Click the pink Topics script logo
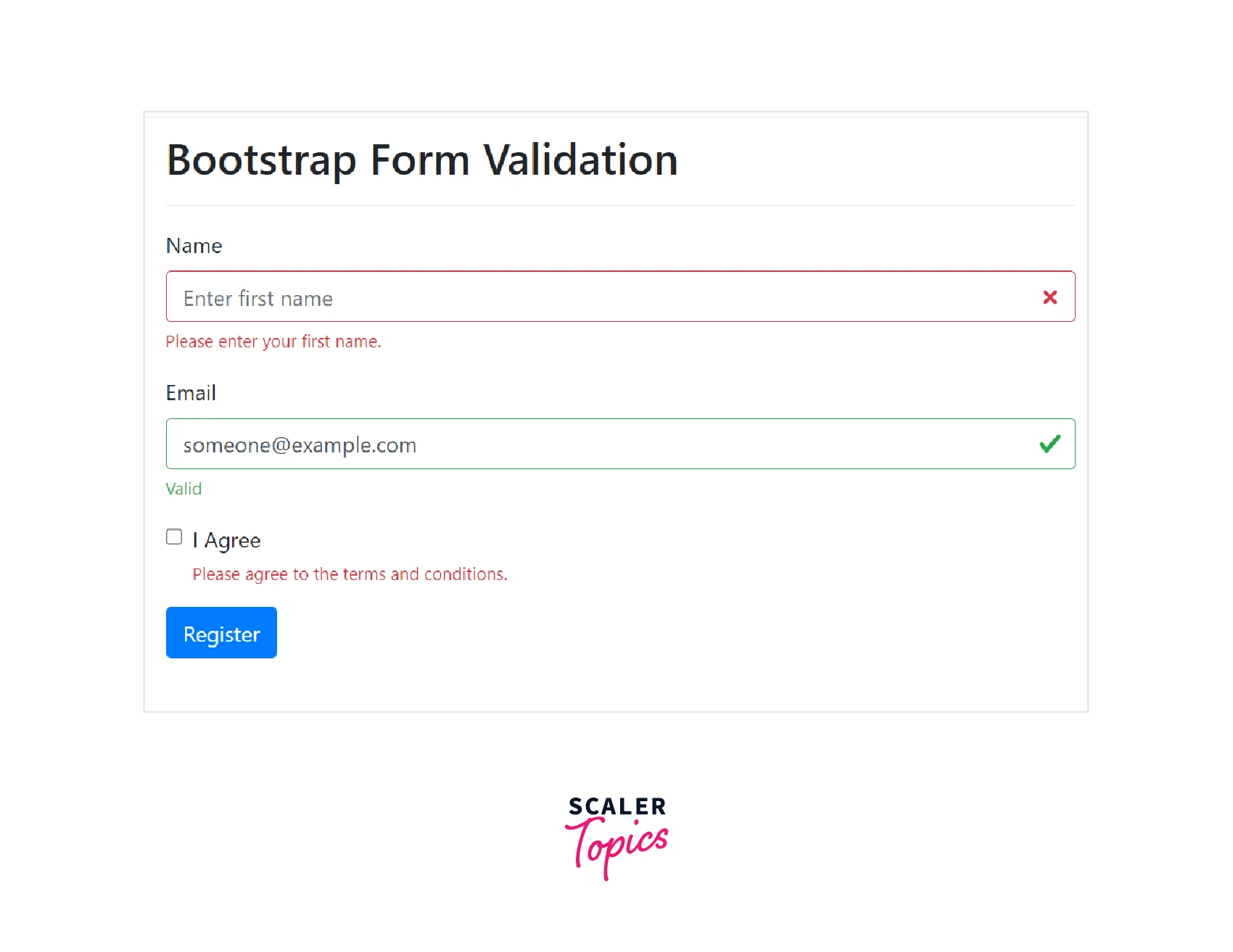 pyautogui.click(x=616, y=845)
